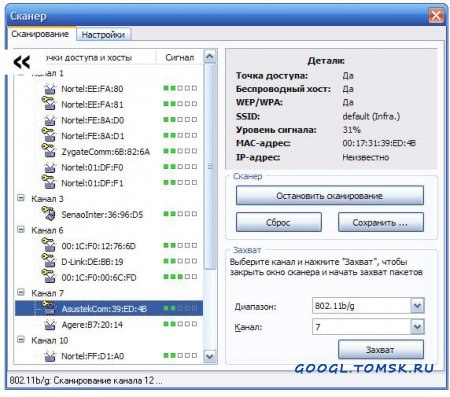Click the signal bars of SenaoInter:36:96:D5
This screenshot has height=397, width=450.
click(180, 214)
